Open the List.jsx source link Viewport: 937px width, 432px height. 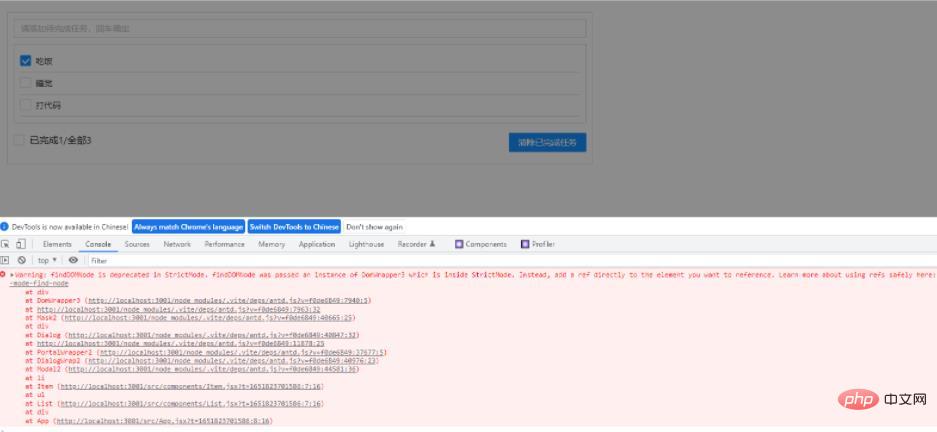[190, 404]
